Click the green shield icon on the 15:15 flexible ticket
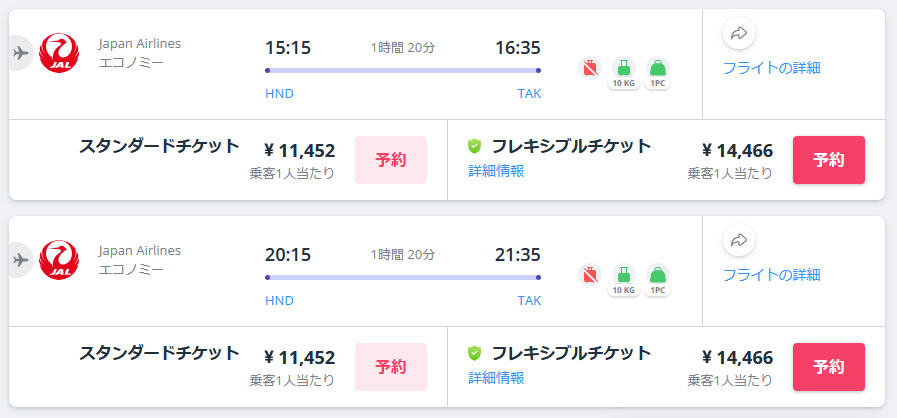The width and height of the screenshot is (897, 418). click(475, 146)
